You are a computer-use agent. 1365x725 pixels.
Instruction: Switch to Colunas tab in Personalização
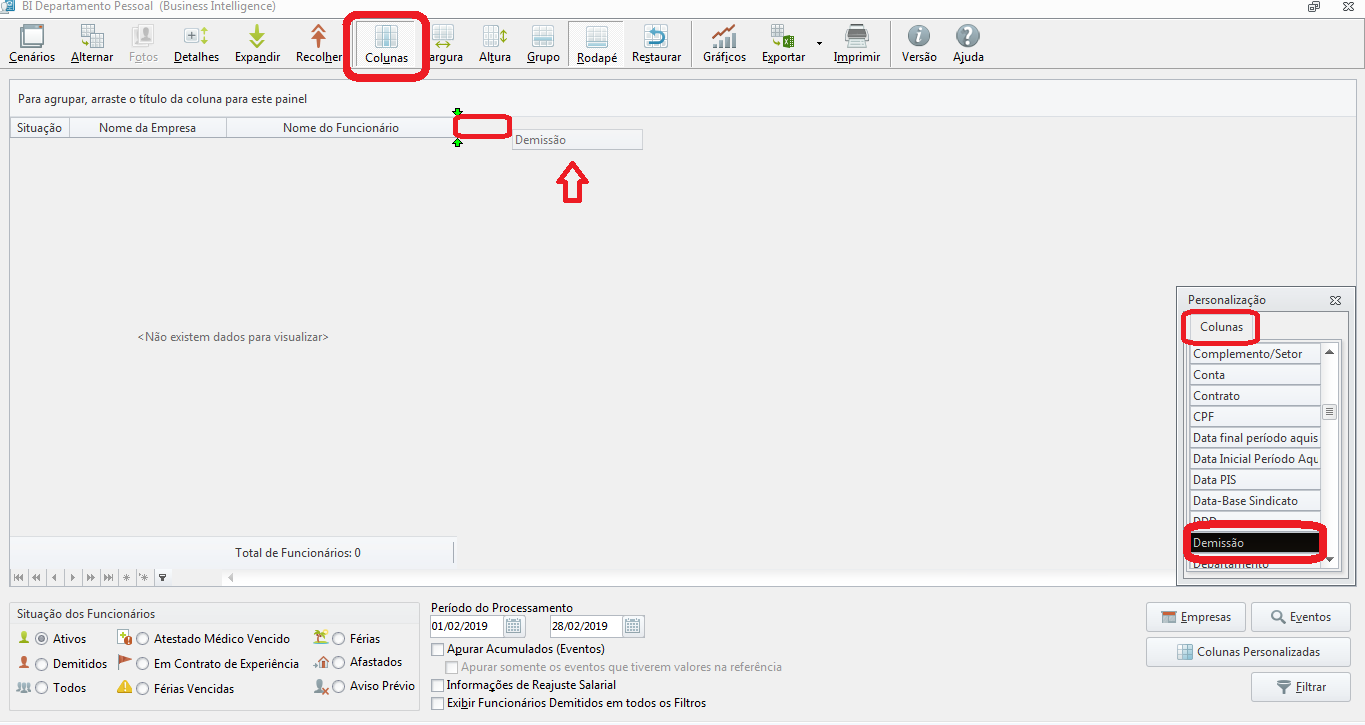(1221, 327)
